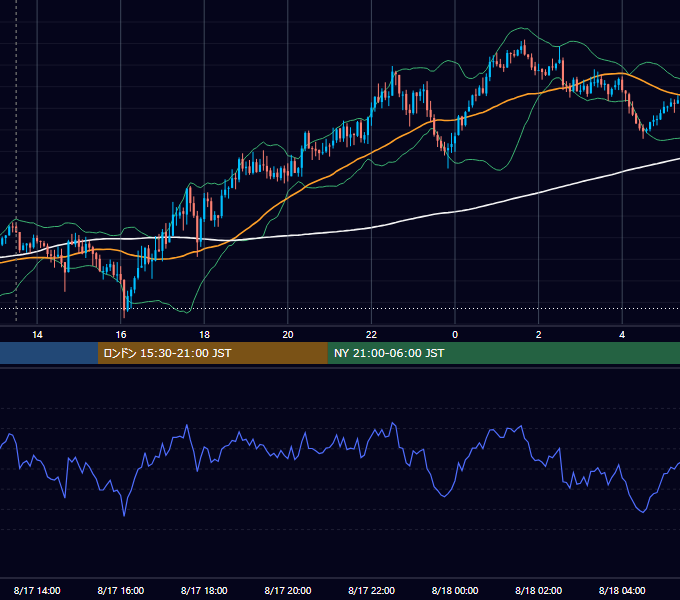Click the 8/17 16:00 time label
Screen dimensions: 680x600
pyautogui.click(x=121, y=590)
